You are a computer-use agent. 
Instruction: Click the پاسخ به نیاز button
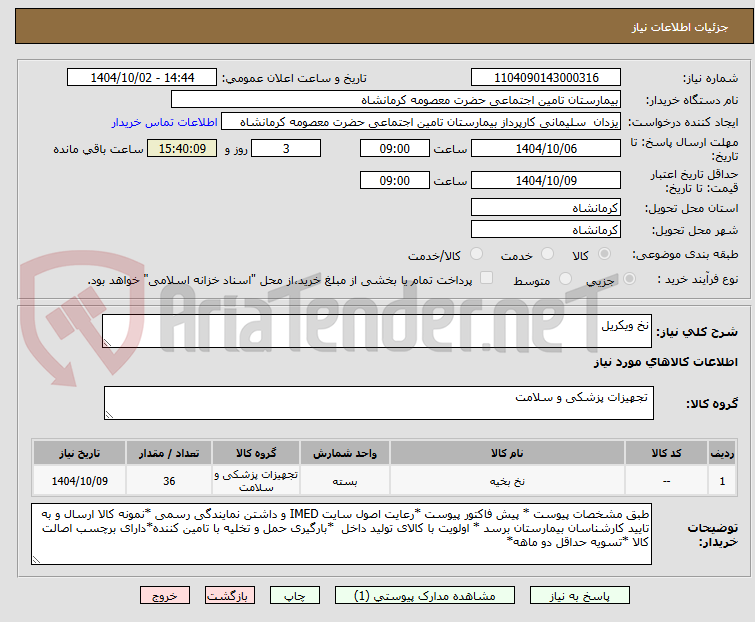tap(580, 596)
